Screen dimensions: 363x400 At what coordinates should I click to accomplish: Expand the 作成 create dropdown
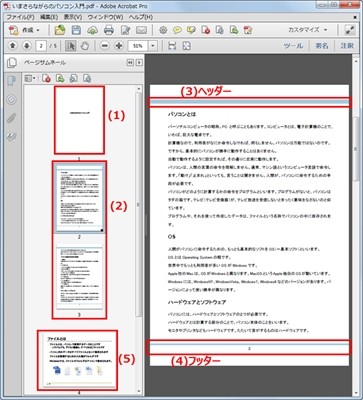click(x=25, y=30)
